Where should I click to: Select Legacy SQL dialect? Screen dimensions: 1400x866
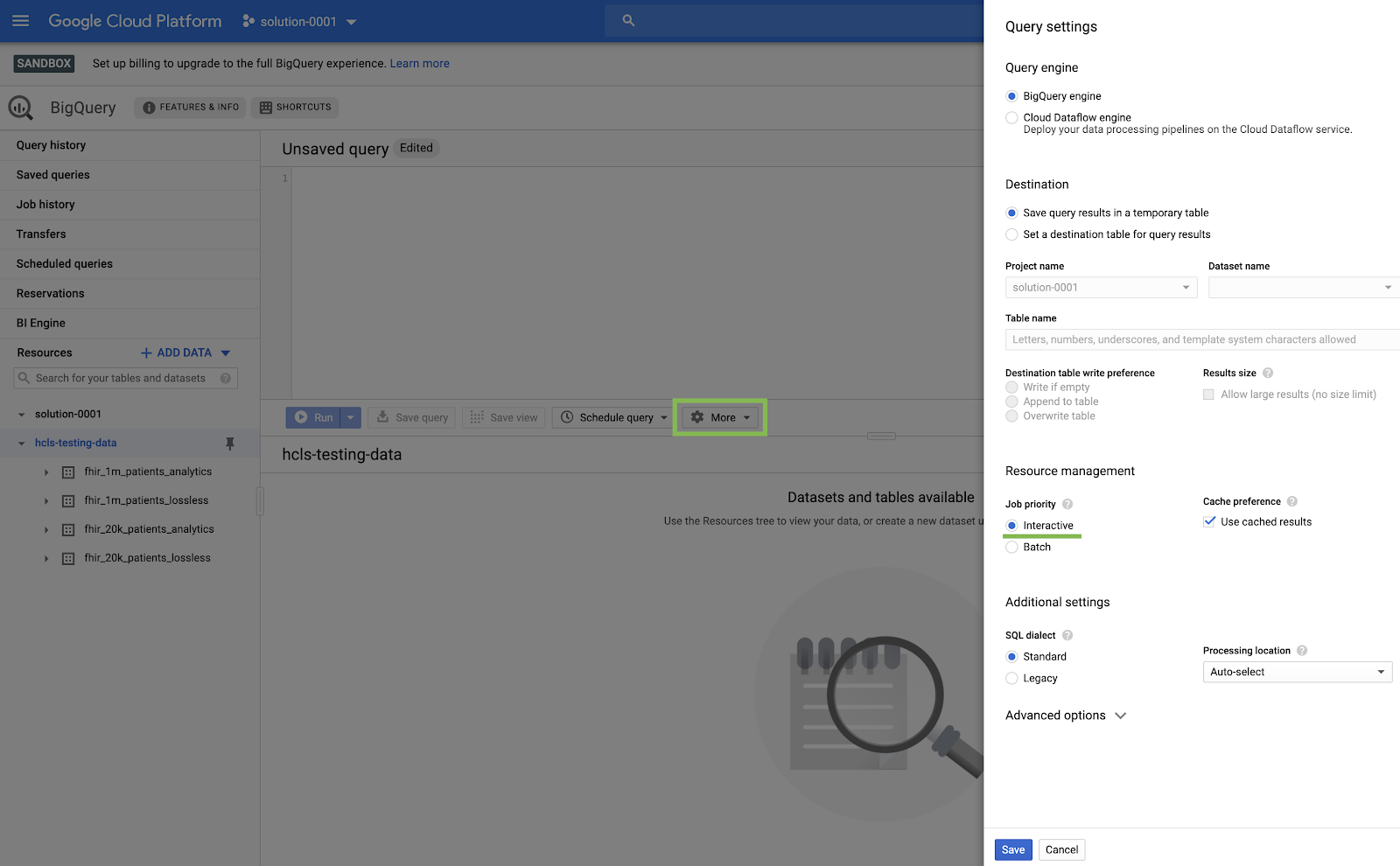tap(1012, 679)
